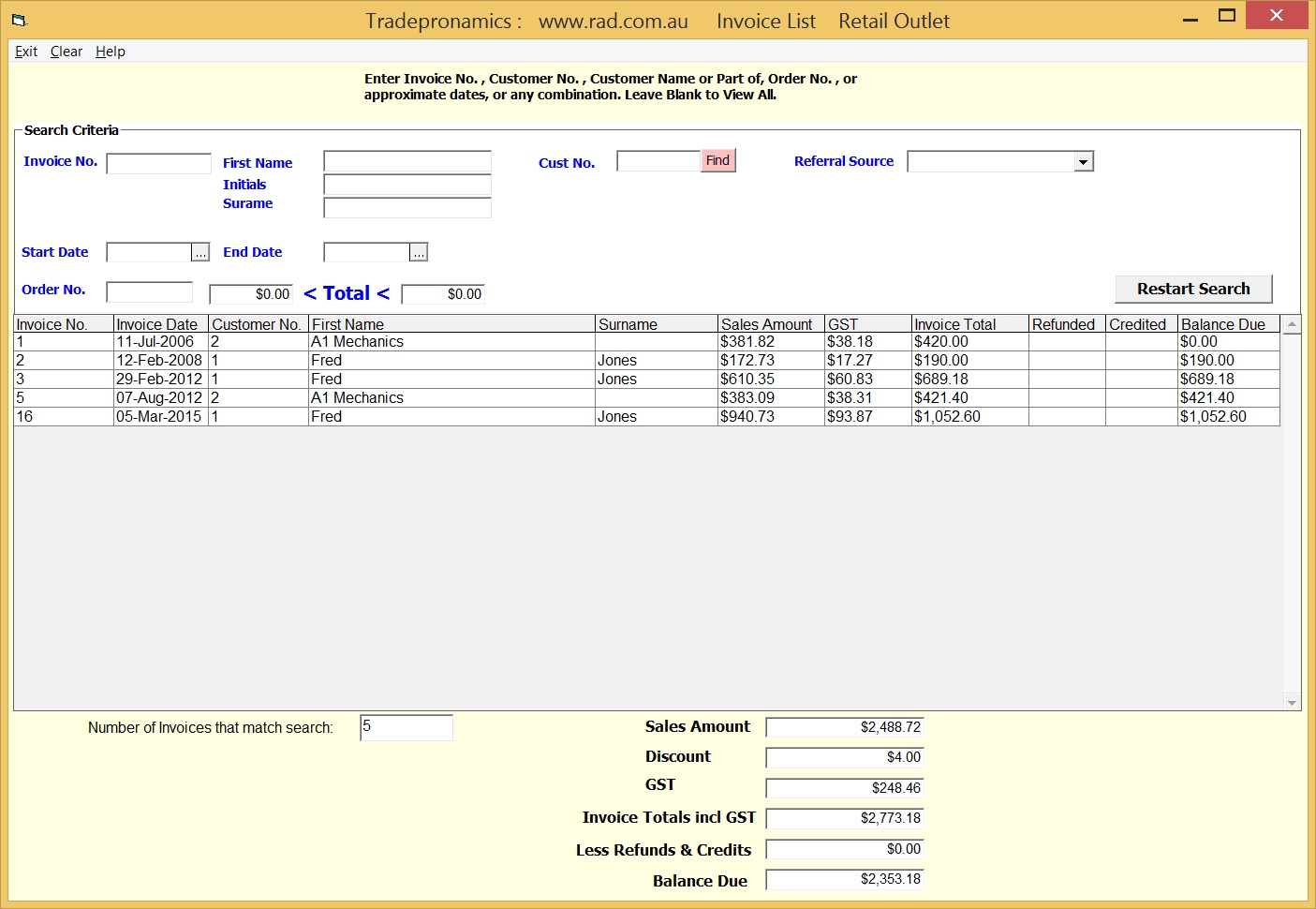
Task: Minimize the Invoice List window
Action: click(1190, 19)
